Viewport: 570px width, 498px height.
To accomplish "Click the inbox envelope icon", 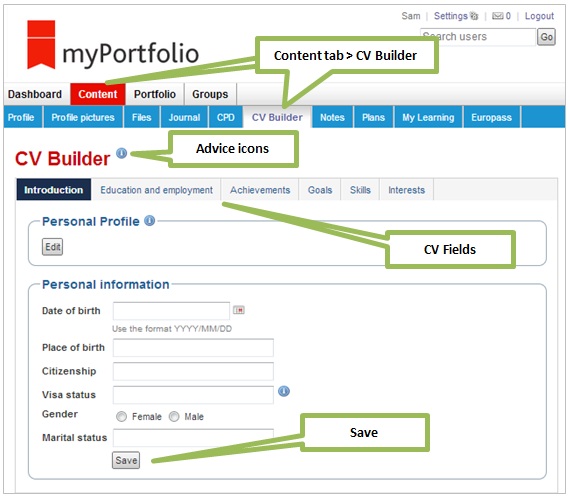I will pos(497,16).
